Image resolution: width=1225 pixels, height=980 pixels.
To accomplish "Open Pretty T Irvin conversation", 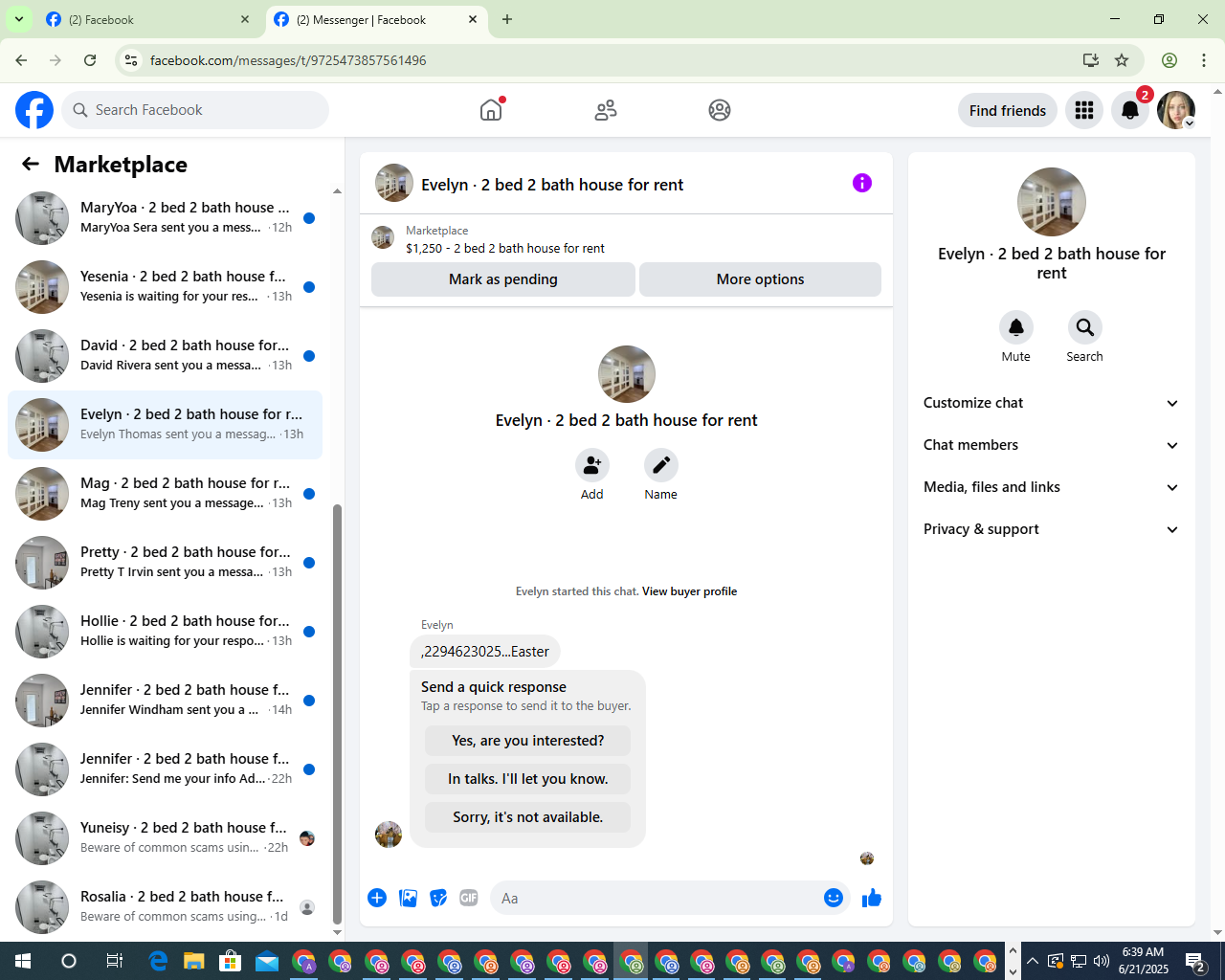I will coord(166,563).
